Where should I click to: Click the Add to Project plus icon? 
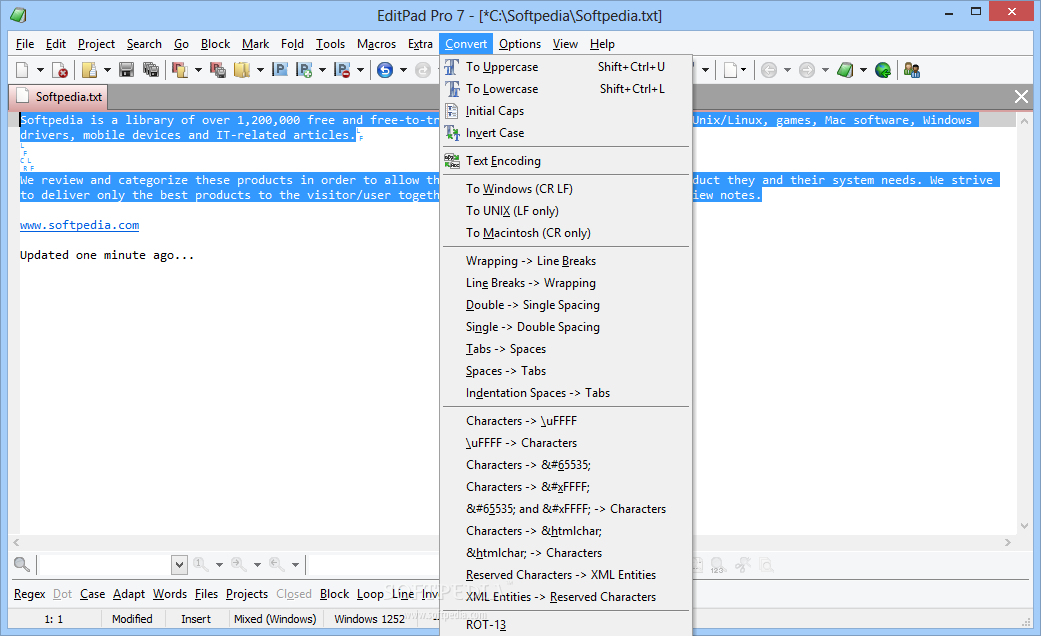click(304, 70)
